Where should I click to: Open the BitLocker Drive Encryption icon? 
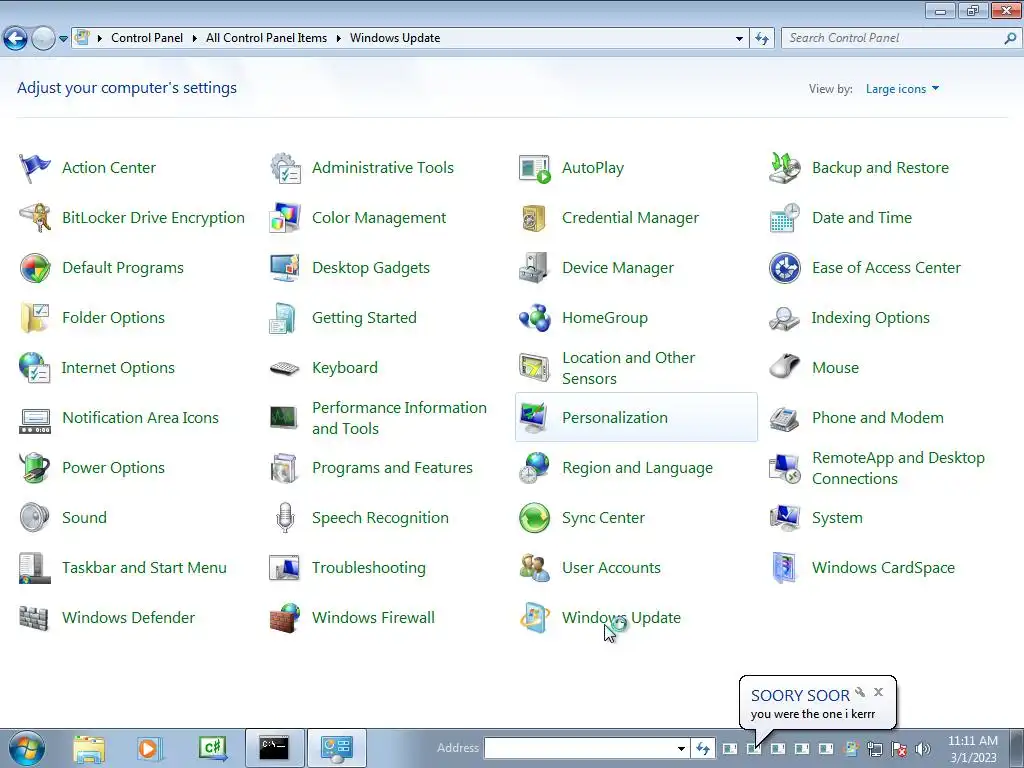pos(35,218)
